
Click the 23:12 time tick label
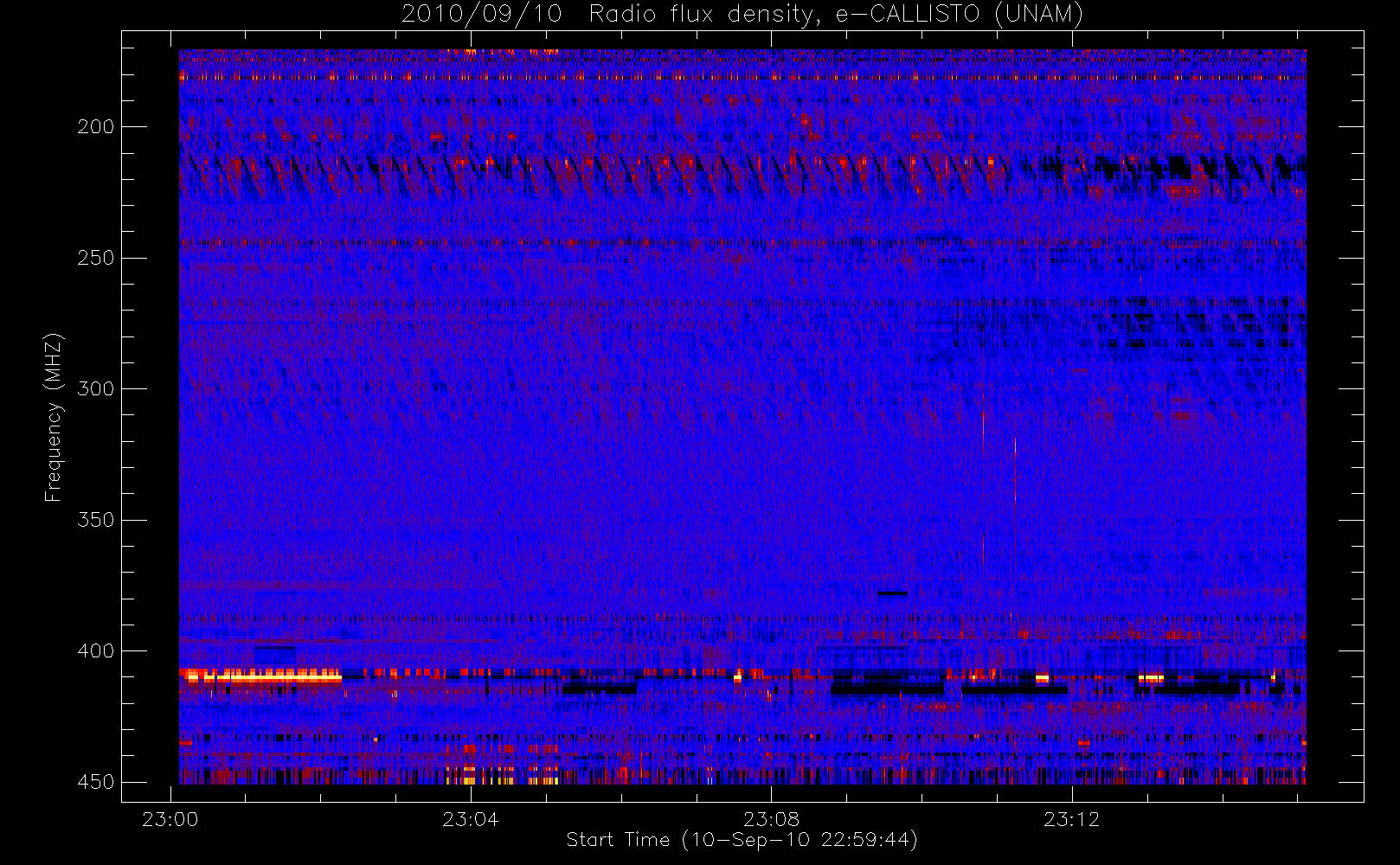click(x=1071, y=819)
